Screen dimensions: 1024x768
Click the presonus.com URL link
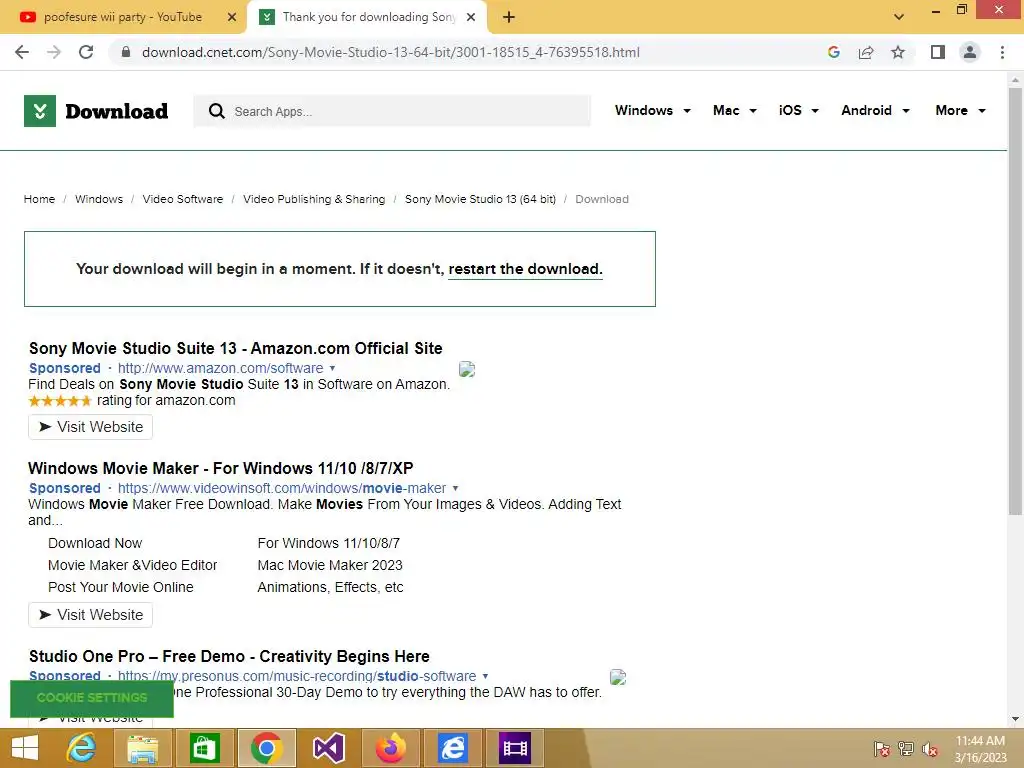[296, 677]
